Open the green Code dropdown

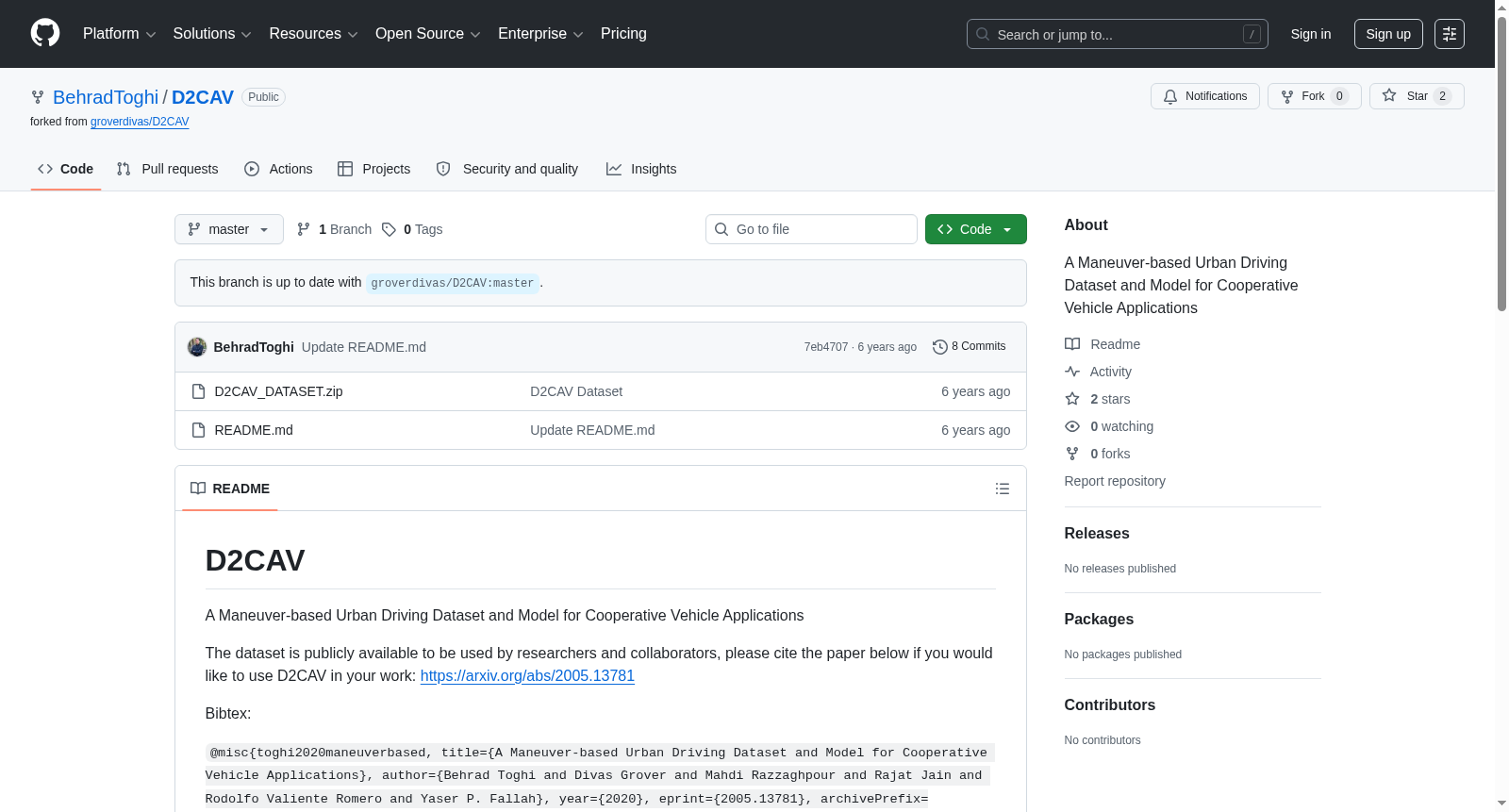[975, 229]
